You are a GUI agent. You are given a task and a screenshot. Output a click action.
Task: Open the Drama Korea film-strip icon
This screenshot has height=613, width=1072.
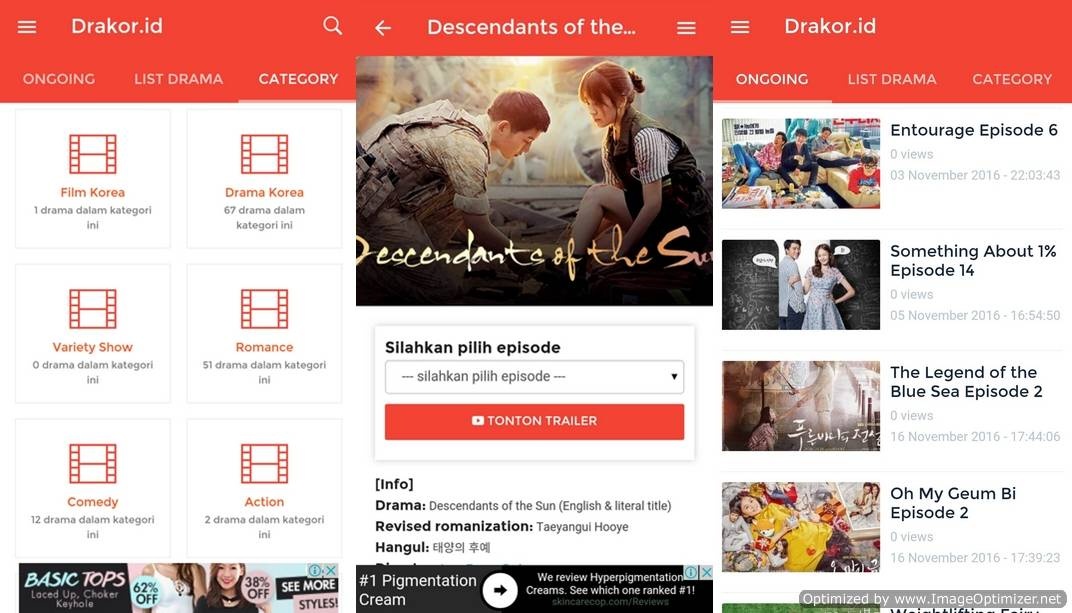click(265, 154)
